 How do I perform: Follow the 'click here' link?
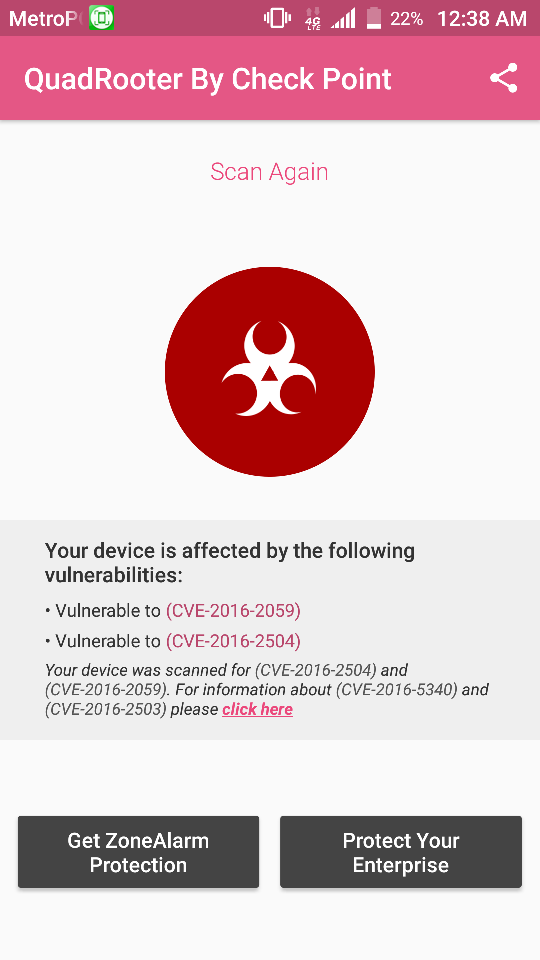257,710
